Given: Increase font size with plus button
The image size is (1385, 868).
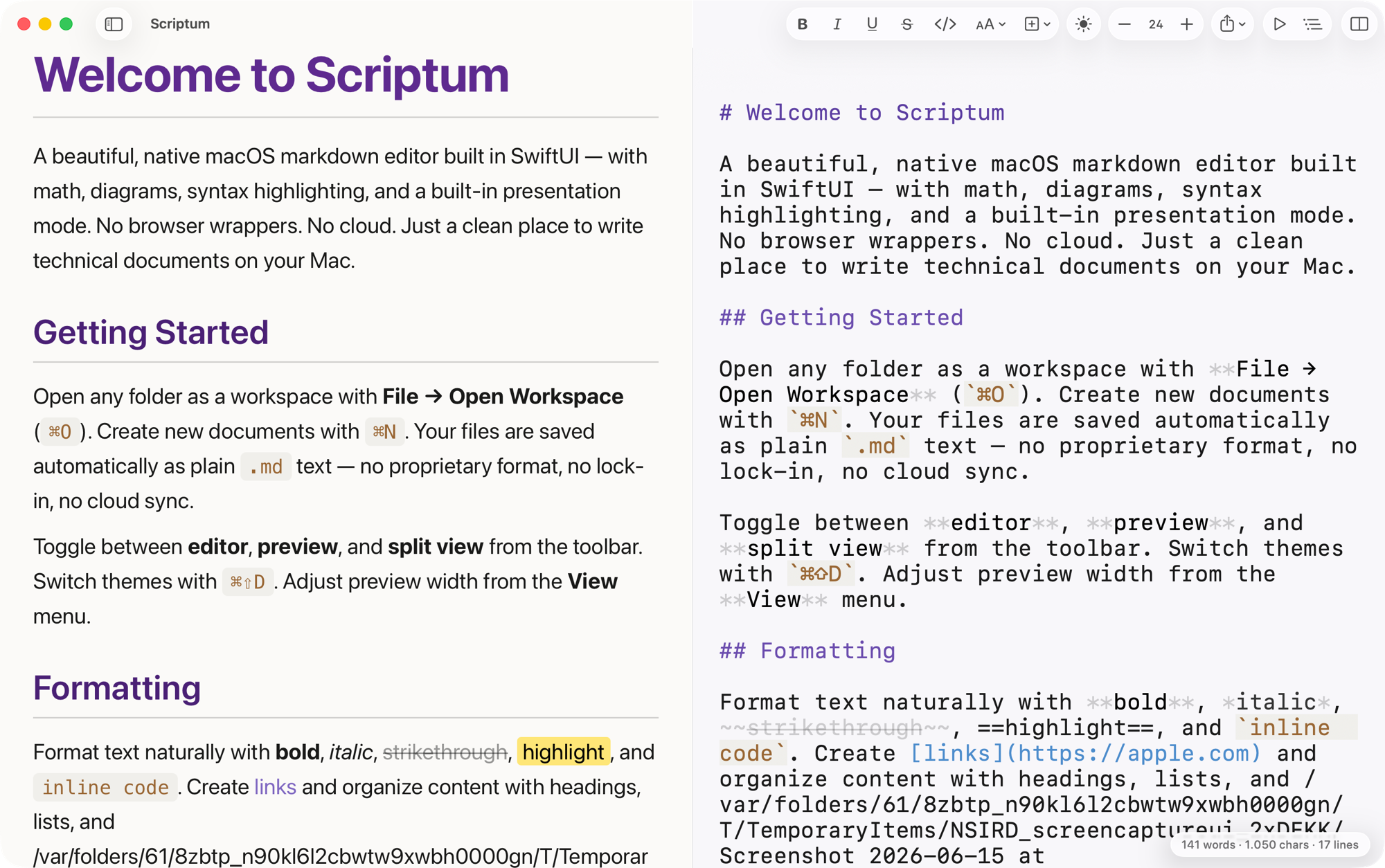Looking at the screenshot, I should [1187, 24].
